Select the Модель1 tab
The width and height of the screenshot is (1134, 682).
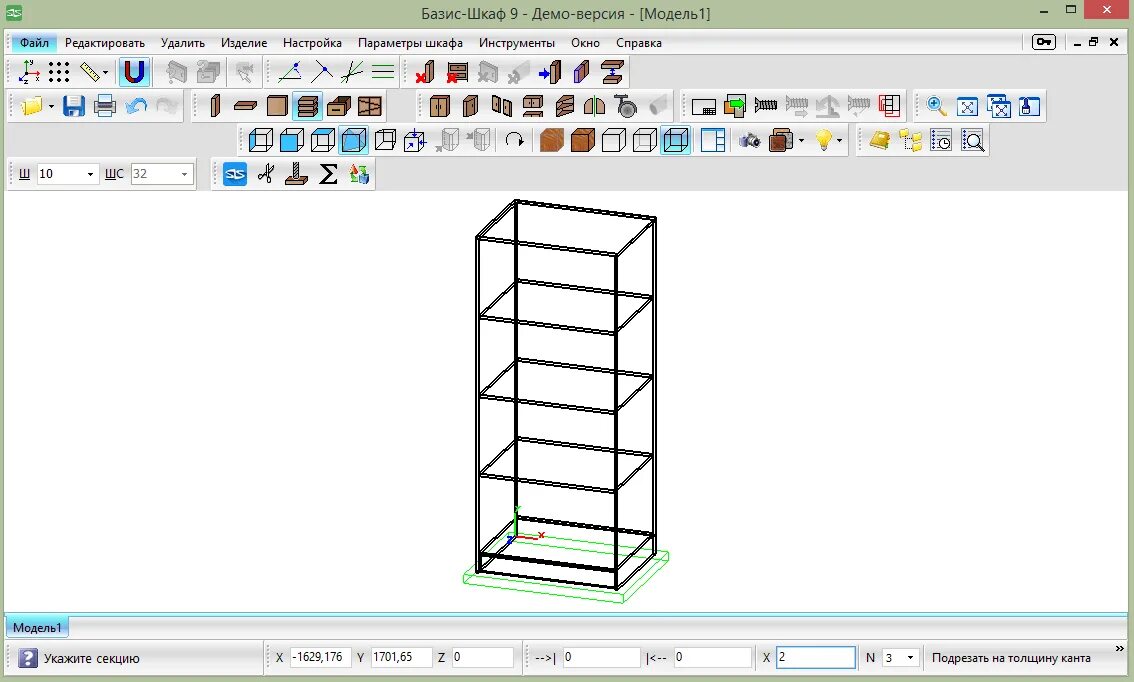[x=38, y=628]
